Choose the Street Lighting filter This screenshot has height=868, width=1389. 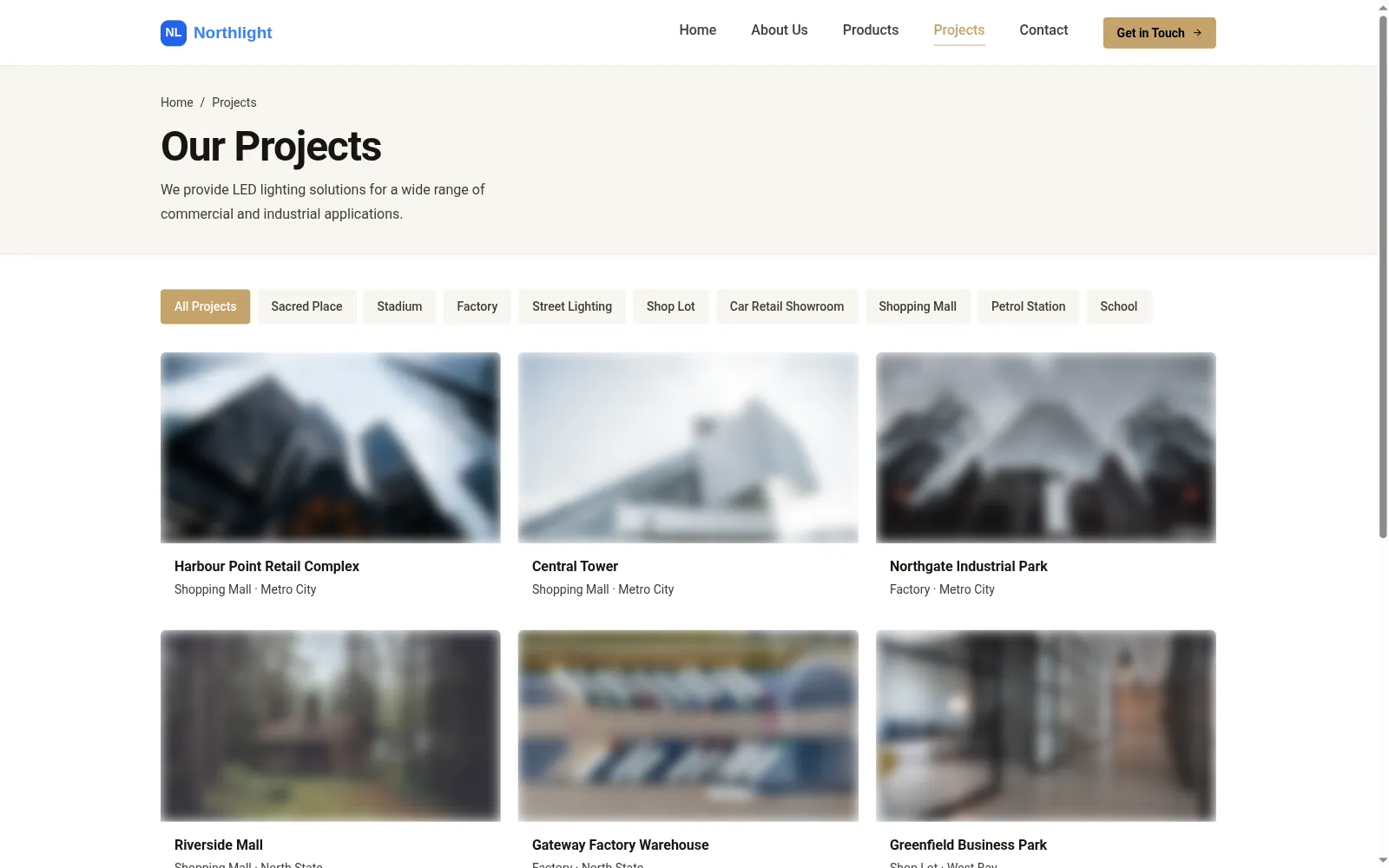tap(572, 306)
